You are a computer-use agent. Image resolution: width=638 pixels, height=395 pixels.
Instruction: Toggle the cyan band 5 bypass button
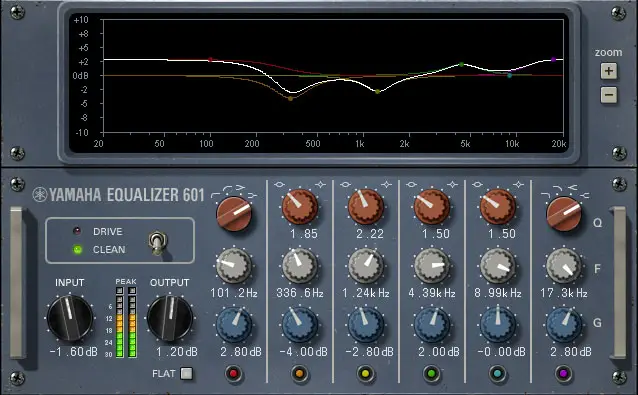pos(497,373)
